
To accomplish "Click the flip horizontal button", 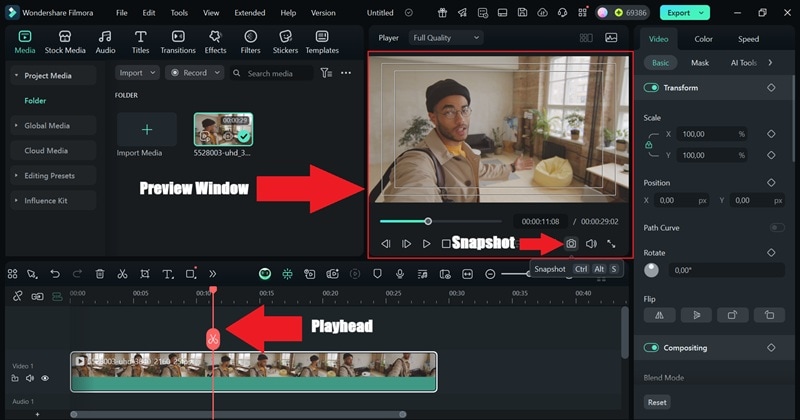I will (x=659, y=315).
